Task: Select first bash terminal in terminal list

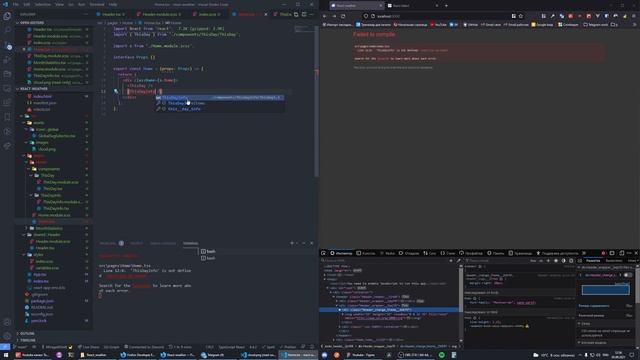Action: [x=208, y=251]
